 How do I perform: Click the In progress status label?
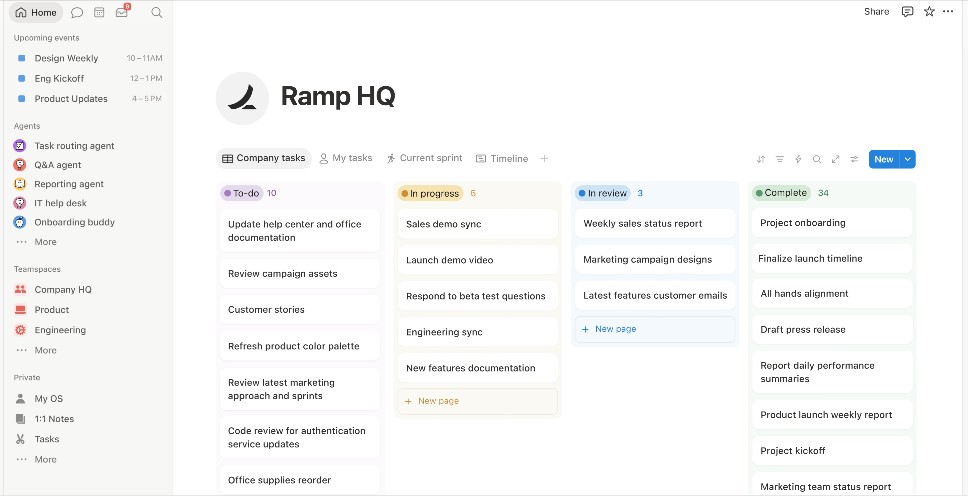click(430, 194)
